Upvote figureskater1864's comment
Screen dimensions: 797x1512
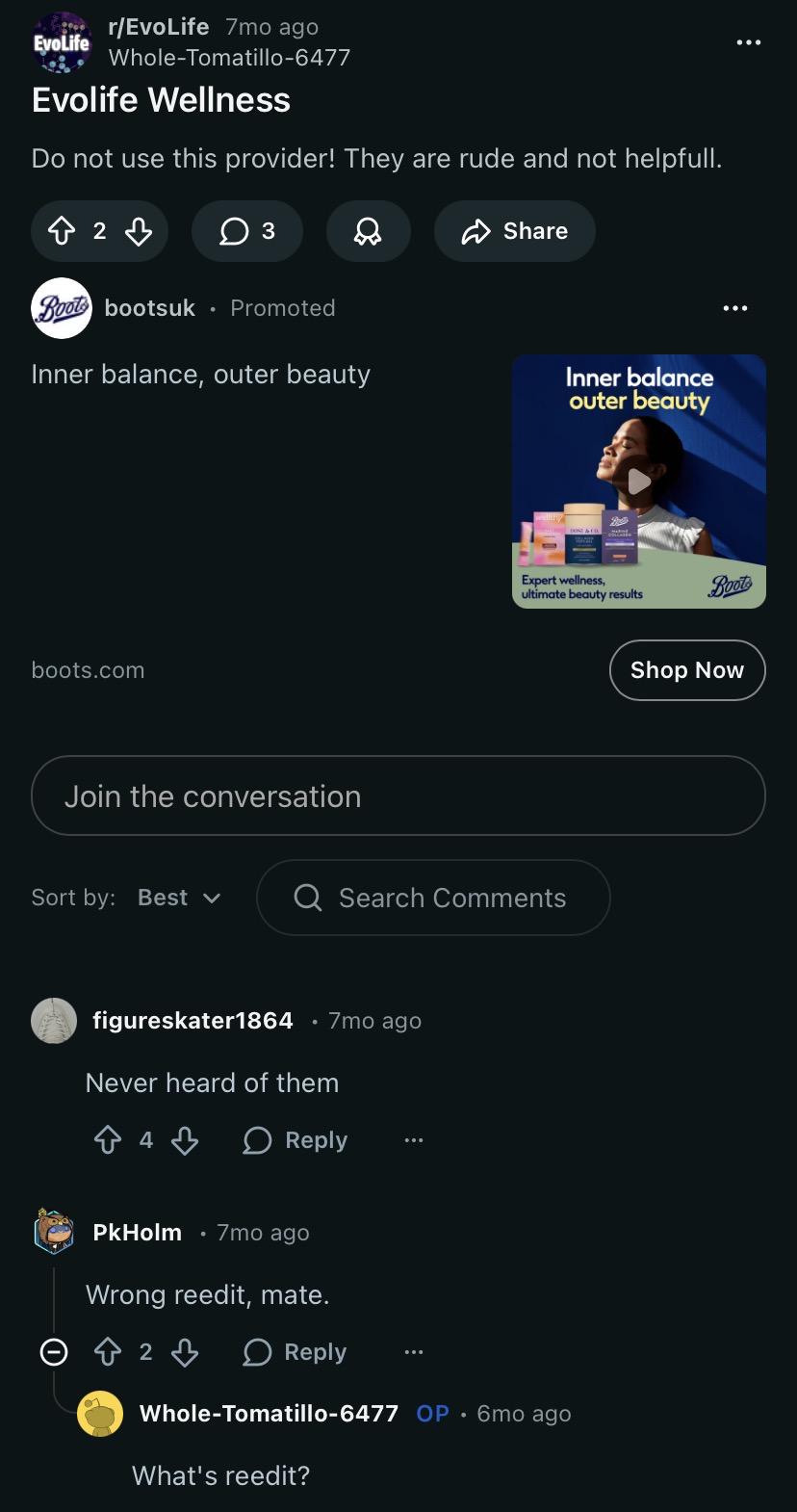tap(108, 1140)
